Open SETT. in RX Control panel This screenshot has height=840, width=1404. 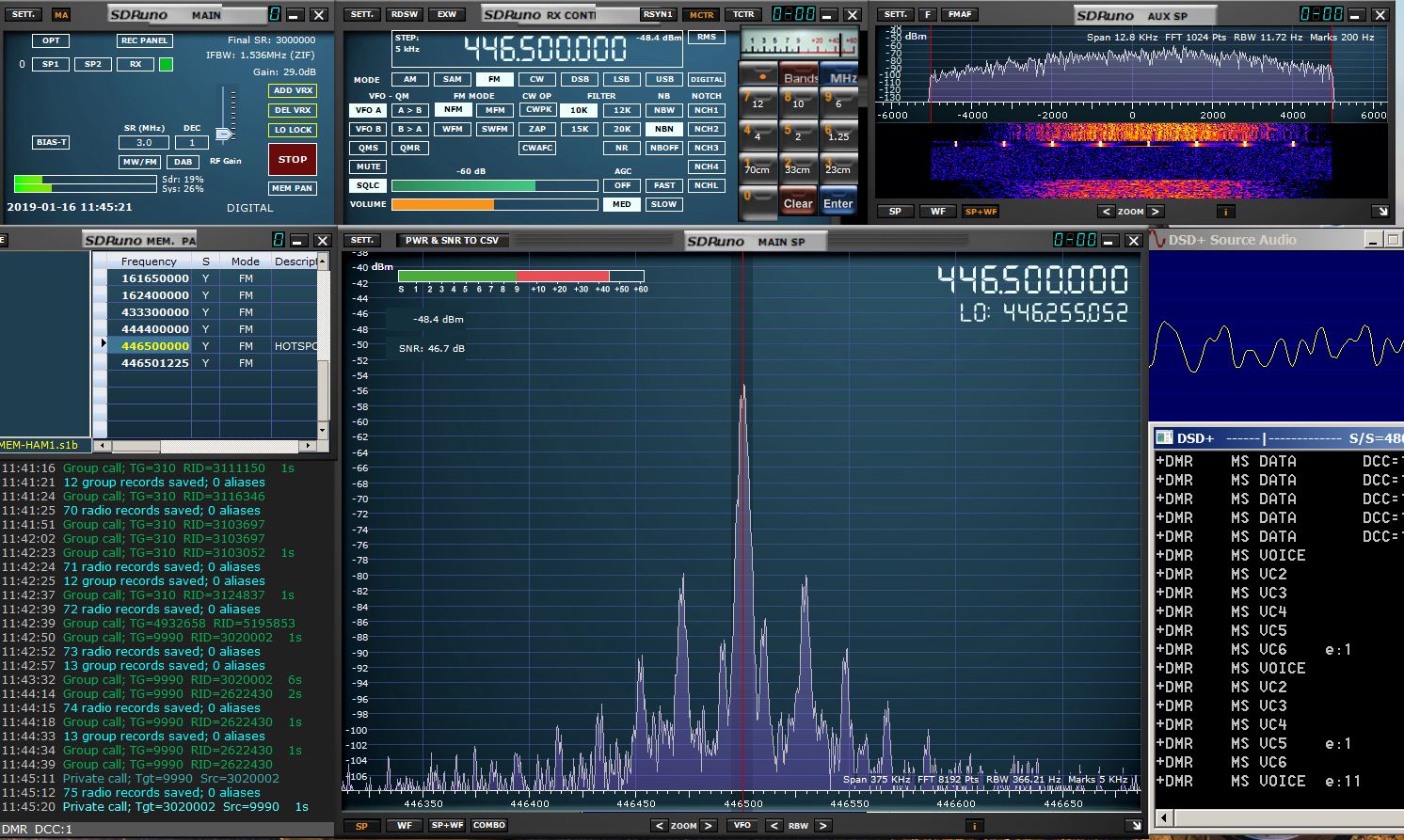pos(362,14)
